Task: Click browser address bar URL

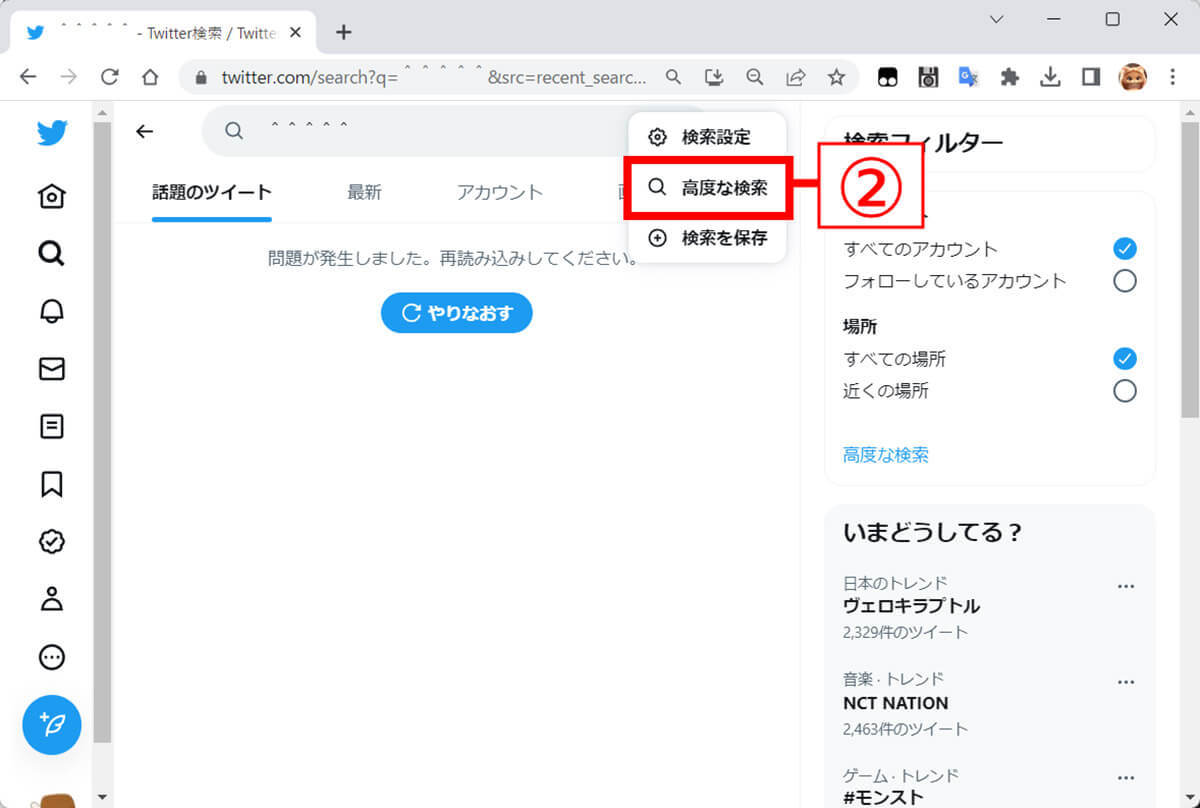Action: click(x=435, y=77)
